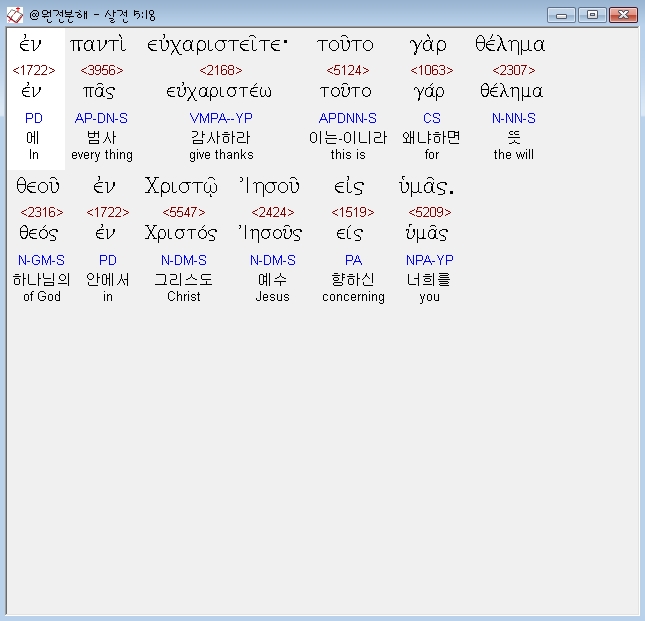Minimize the 원전분해 window
The width and height of the screenshot is (645, 621).
tap(561, 15)
